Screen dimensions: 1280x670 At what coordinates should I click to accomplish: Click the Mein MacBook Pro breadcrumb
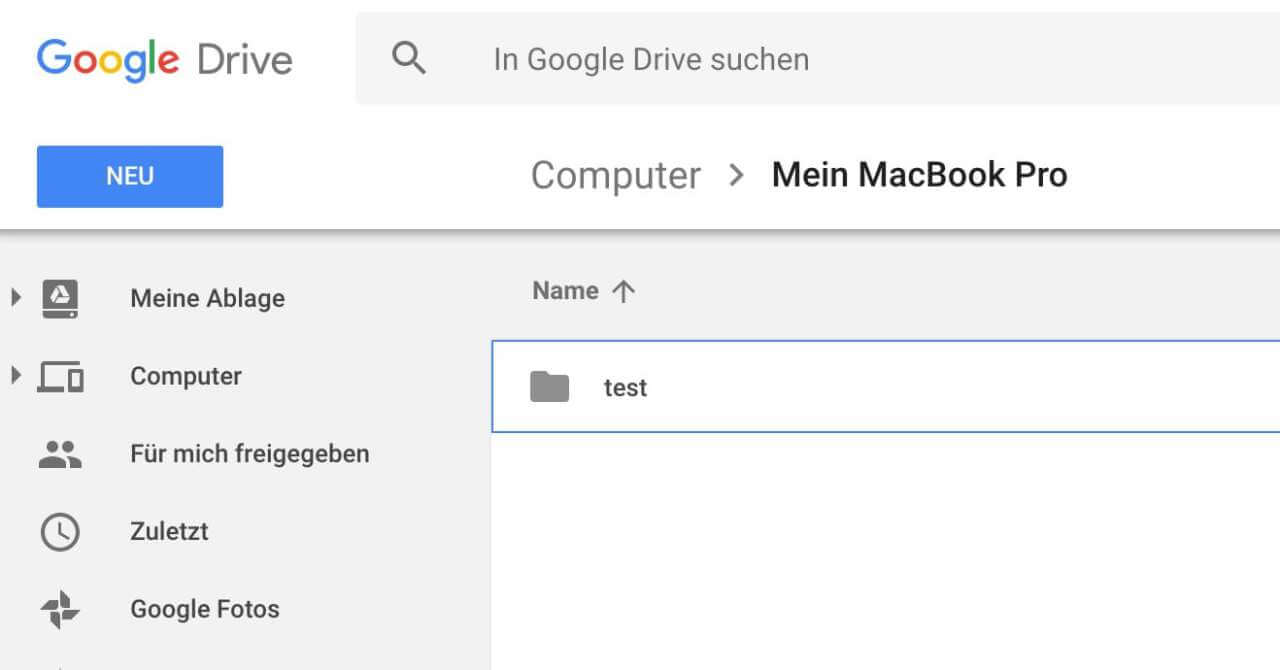919,175
